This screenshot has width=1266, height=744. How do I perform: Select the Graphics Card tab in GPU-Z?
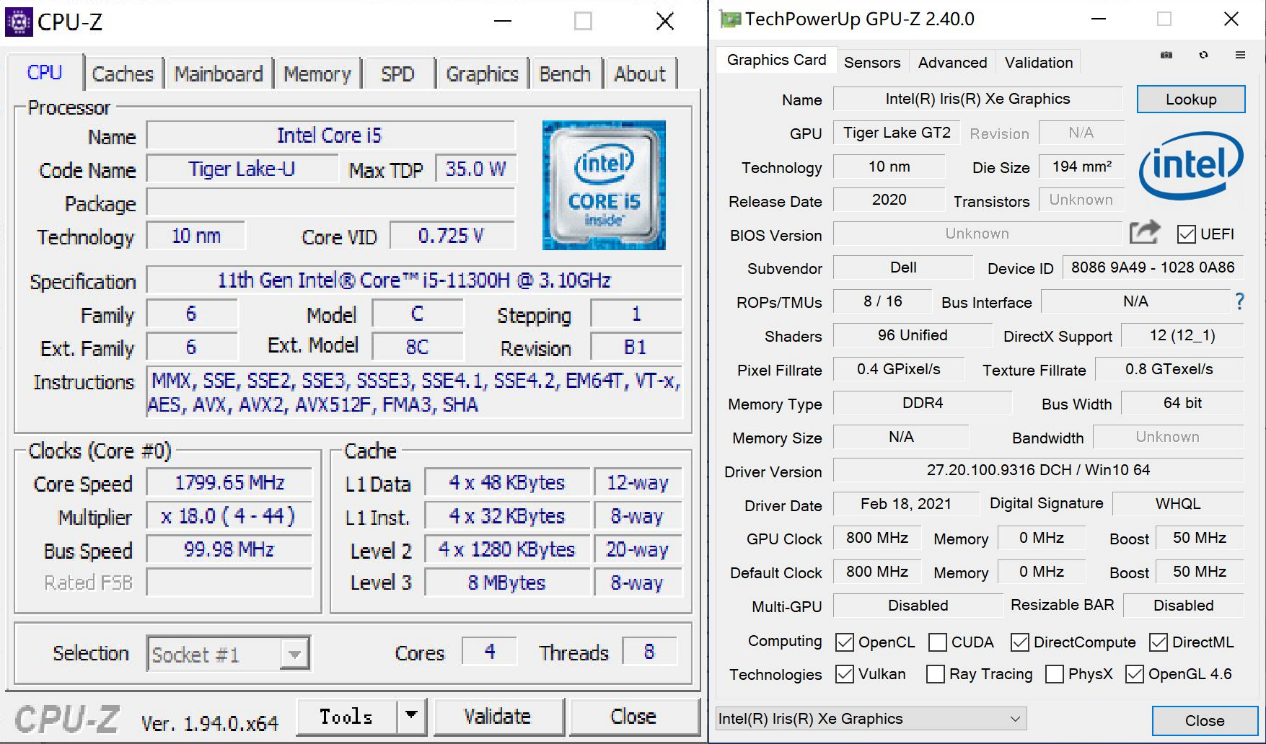777,60
